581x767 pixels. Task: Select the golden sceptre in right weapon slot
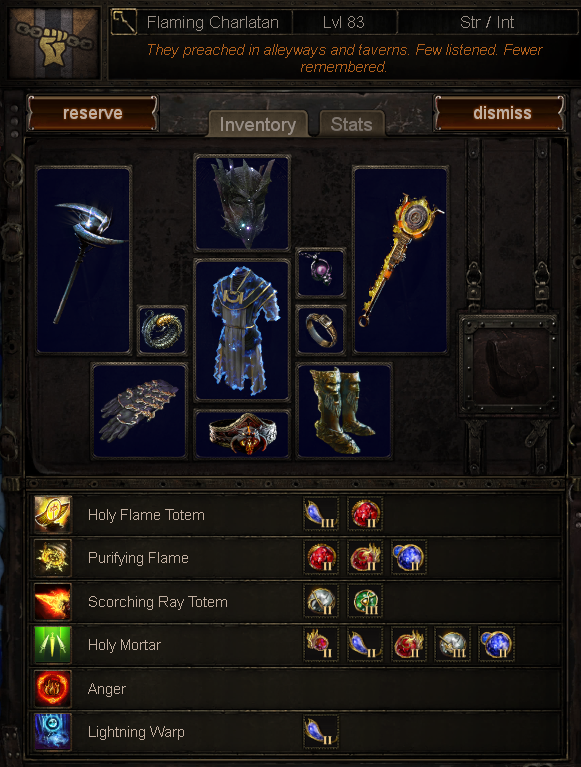(x=401, y=260)
